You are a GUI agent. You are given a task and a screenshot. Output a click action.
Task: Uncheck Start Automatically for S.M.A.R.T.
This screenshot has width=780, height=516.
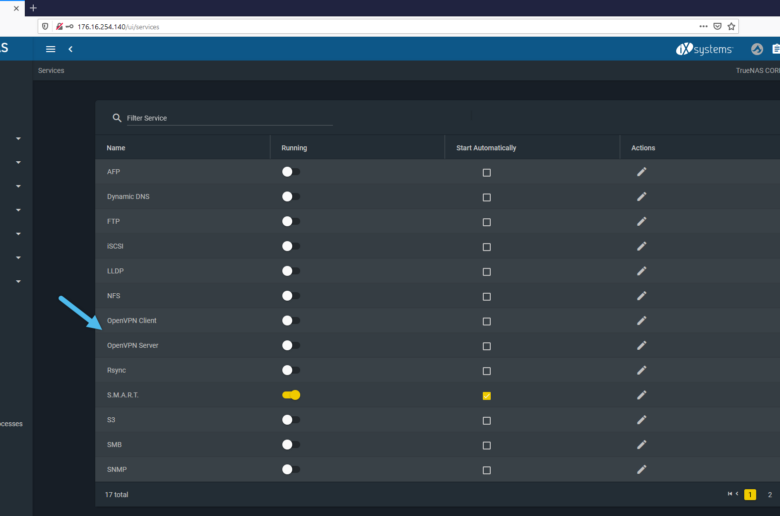pyautogui.click(x=487, y=396)
